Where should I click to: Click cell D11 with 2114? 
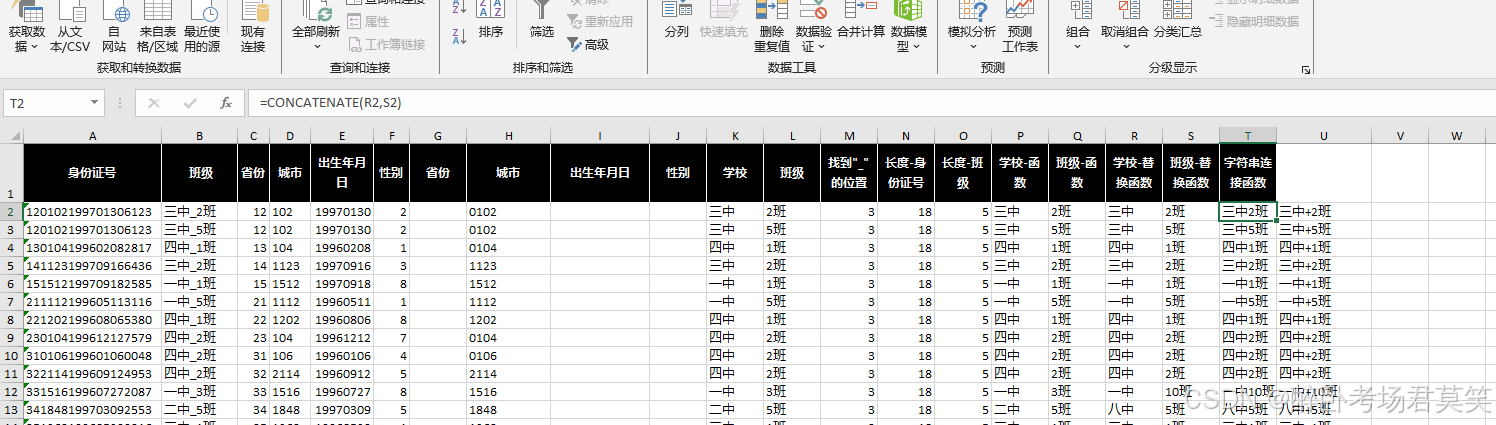coord(290,374)
